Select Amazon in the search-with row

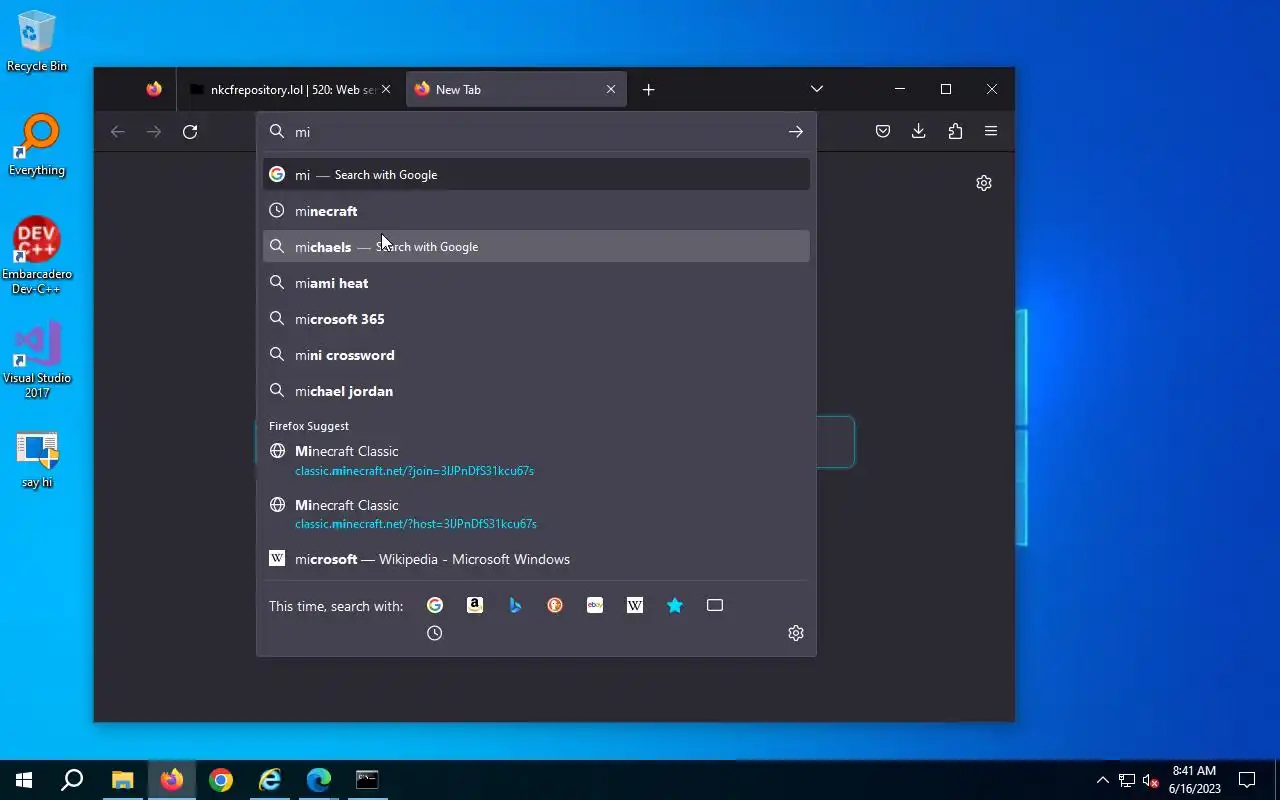pos(475,605)
